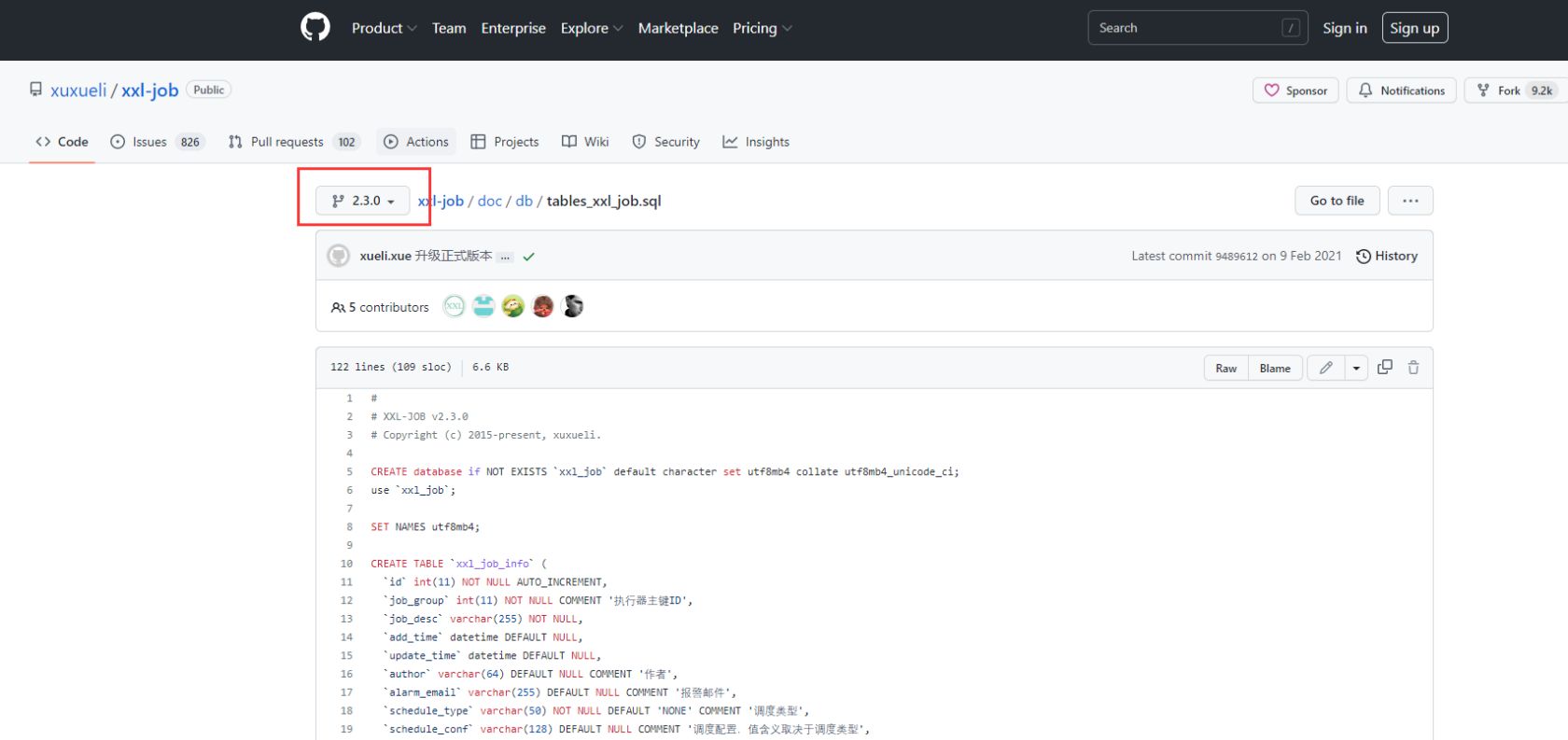Open the Team page

(449, 28)
